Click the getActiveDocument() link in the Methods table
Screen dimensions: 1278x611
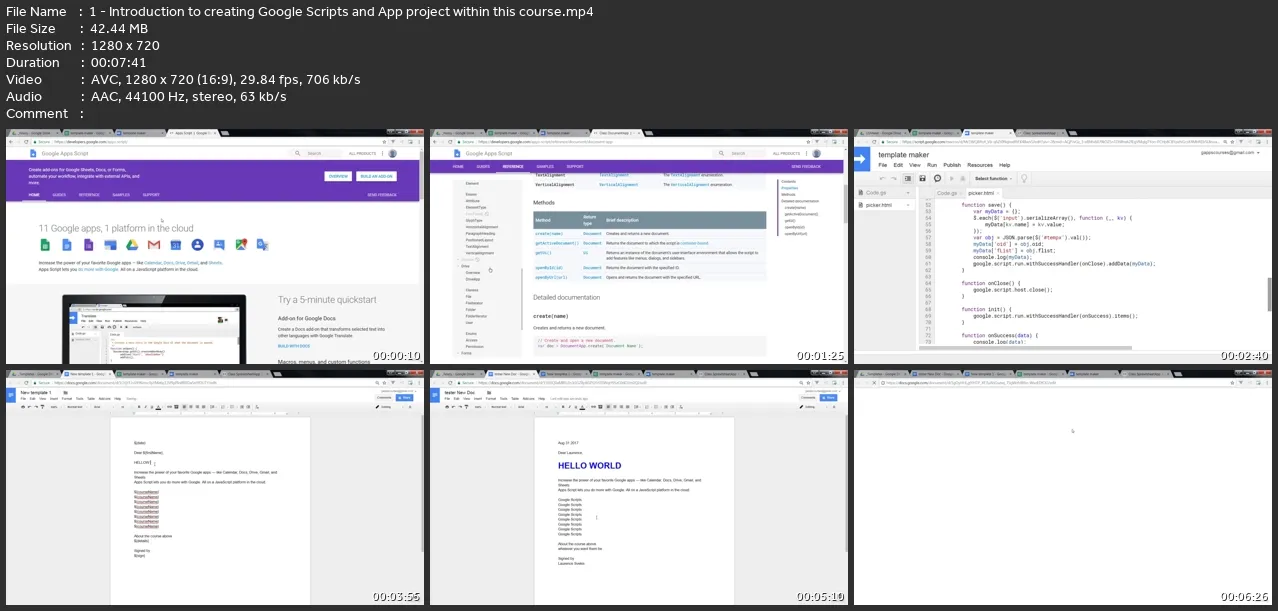tap(555, 243)
